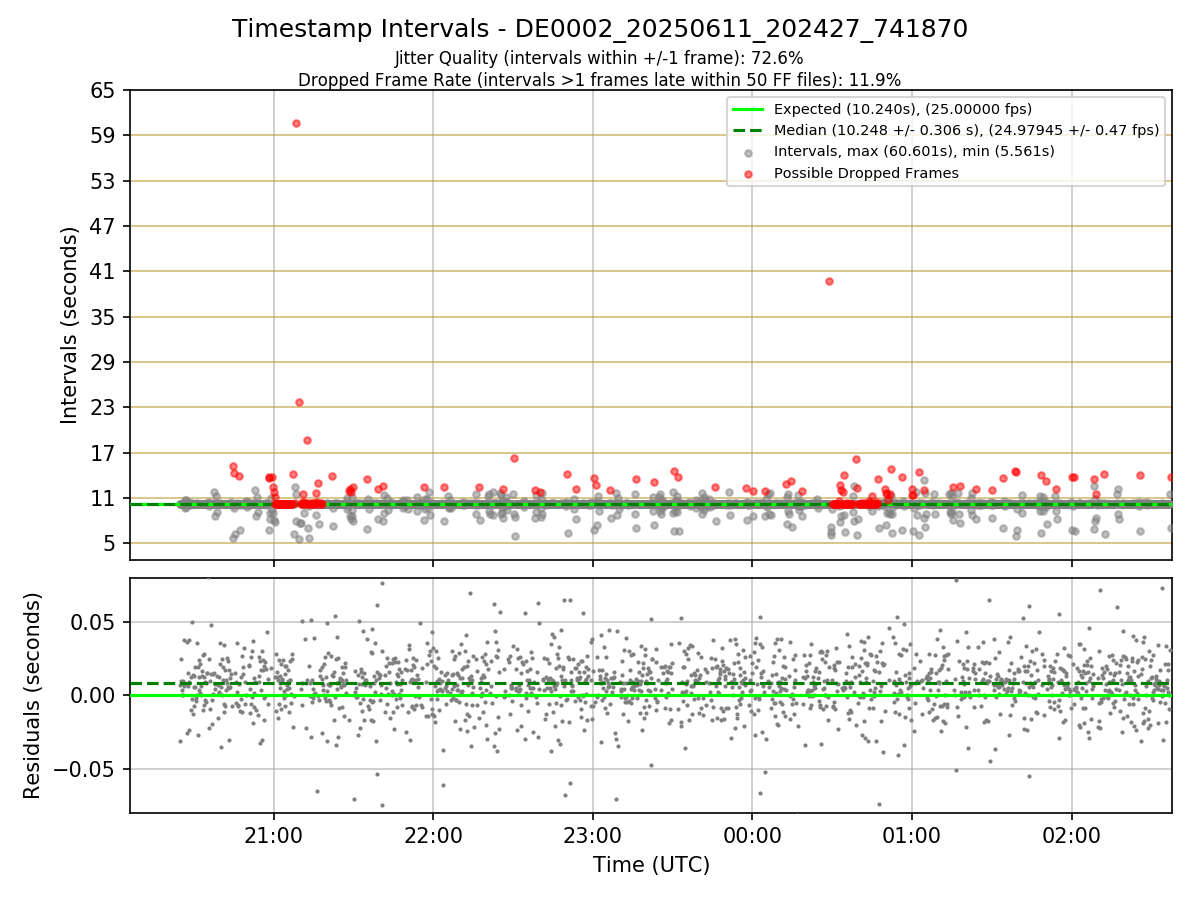The height and width of the screenshot is (900, 1200).
Task: Click the y-axis tick label 35
Action: coord(104,317)
